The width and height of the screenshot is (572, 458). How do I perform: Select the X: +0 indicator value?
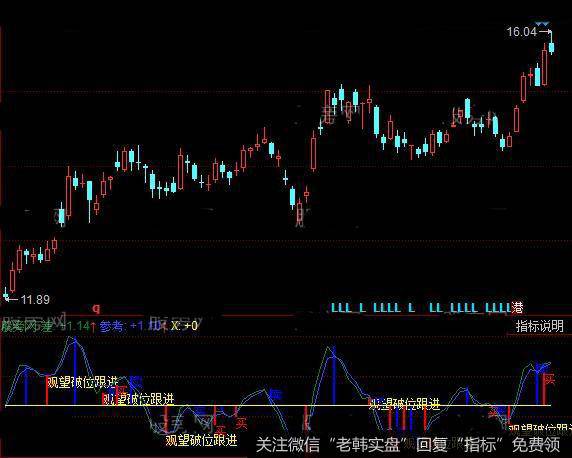point(184,326)
